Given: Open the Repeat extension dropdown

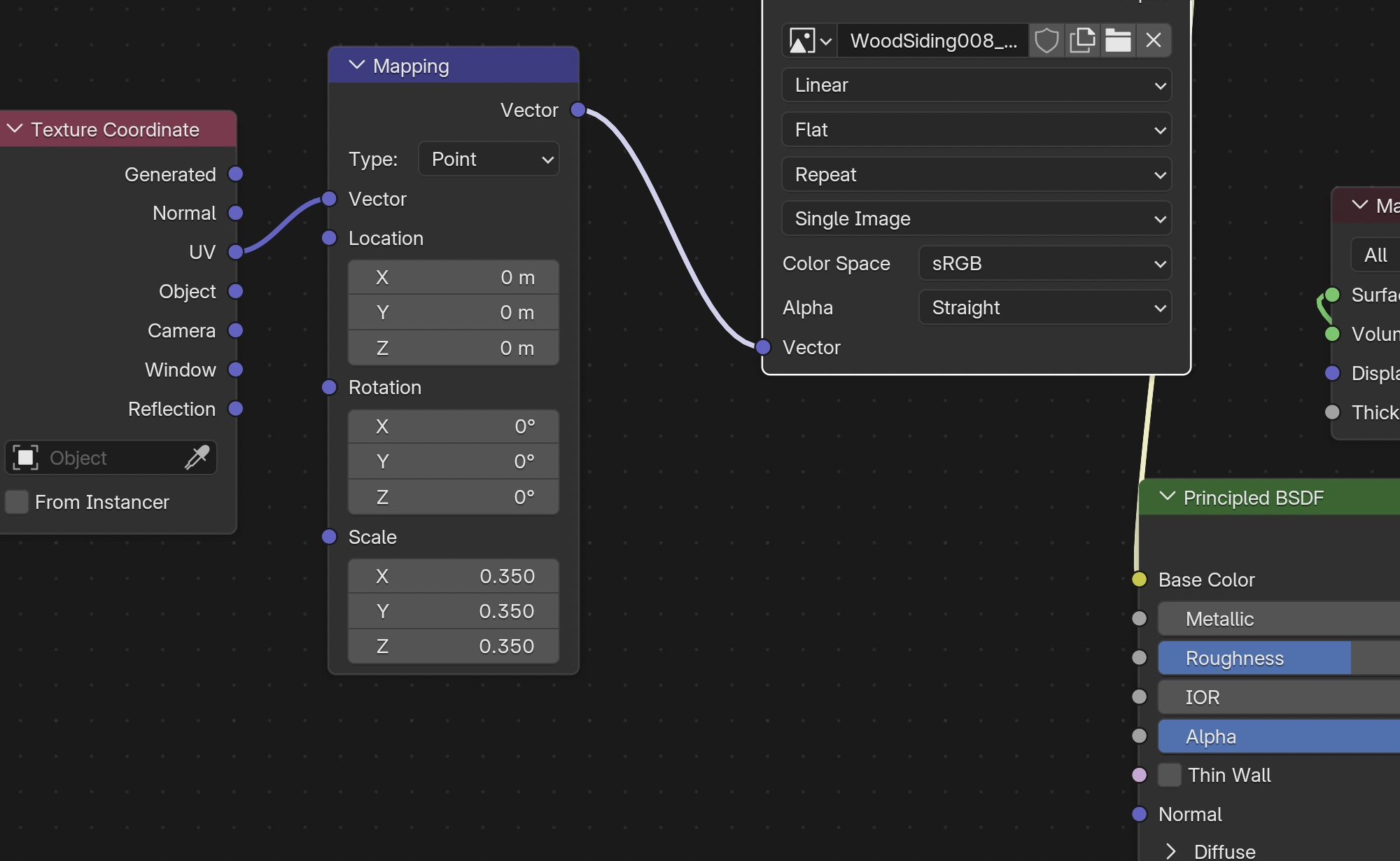Looking at the screenshot, I should (x=976, y=174).
